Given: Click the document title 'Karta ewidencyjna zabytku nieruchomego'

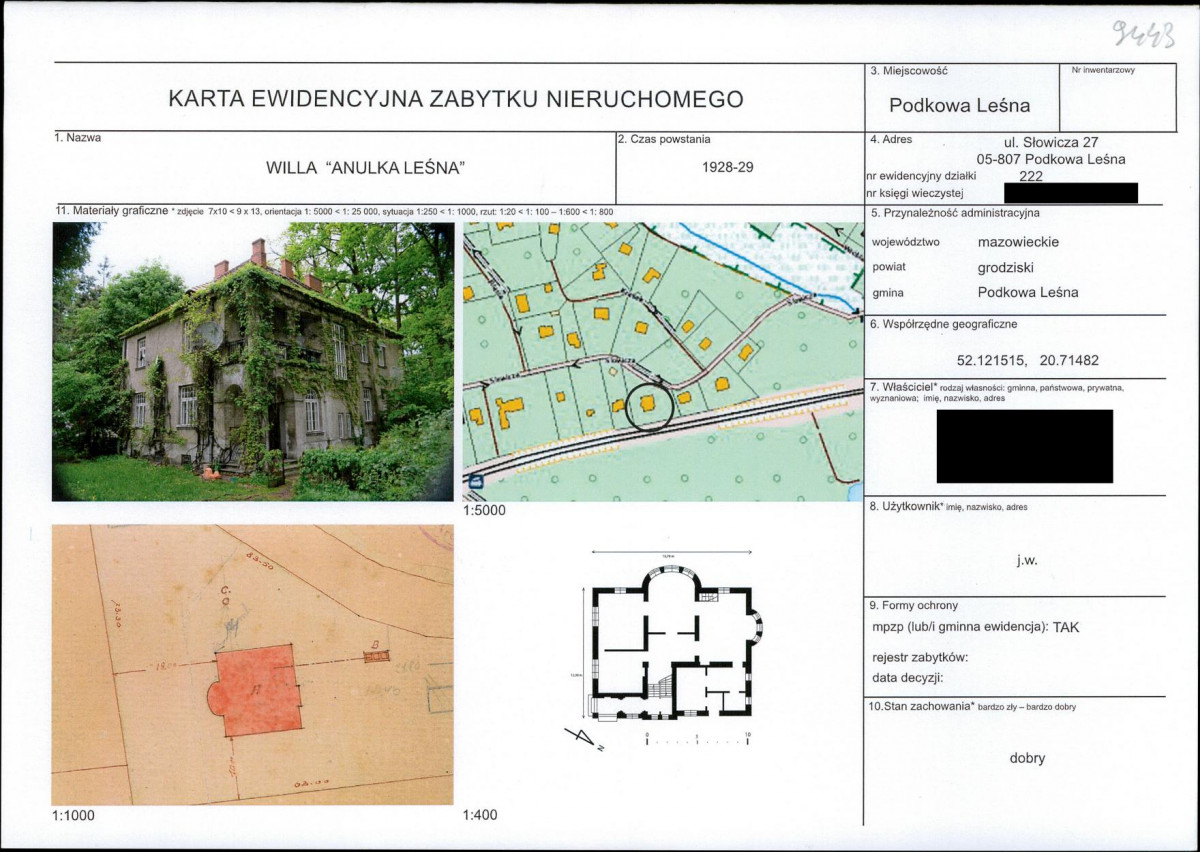Looking at the screenshot, I should (456, 99).
